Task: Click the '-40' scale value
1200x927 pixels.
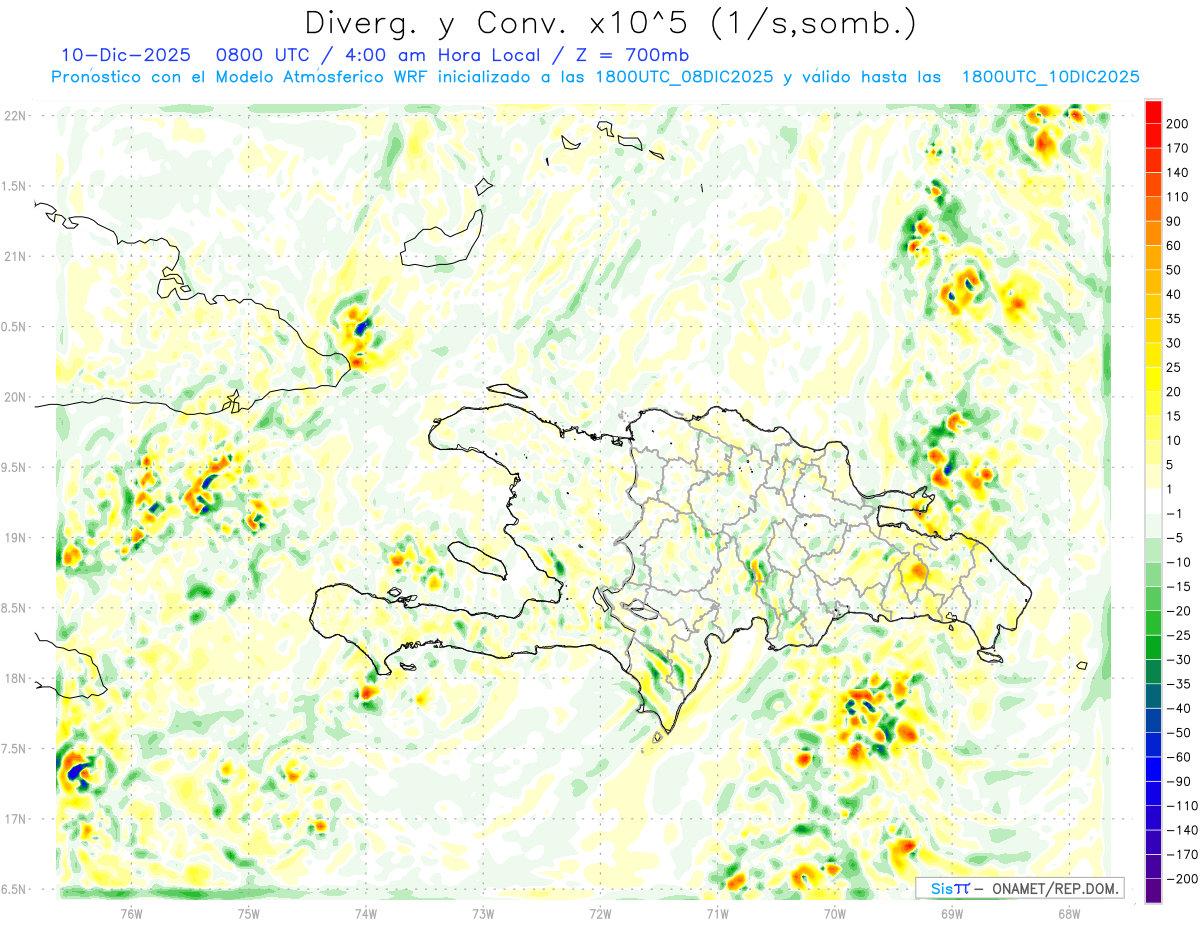Action: 1178,708
